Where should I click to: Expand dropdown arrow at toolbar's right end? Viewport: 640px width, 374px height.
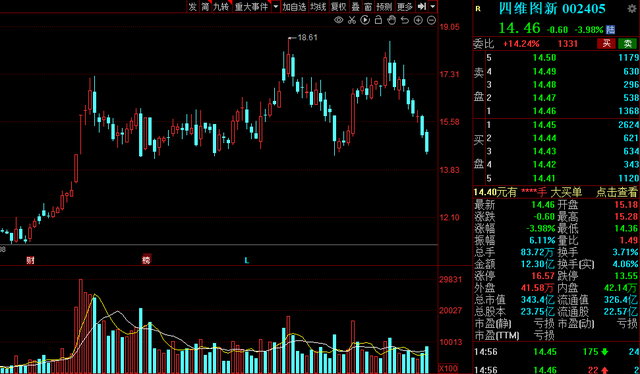coord(433,7)
